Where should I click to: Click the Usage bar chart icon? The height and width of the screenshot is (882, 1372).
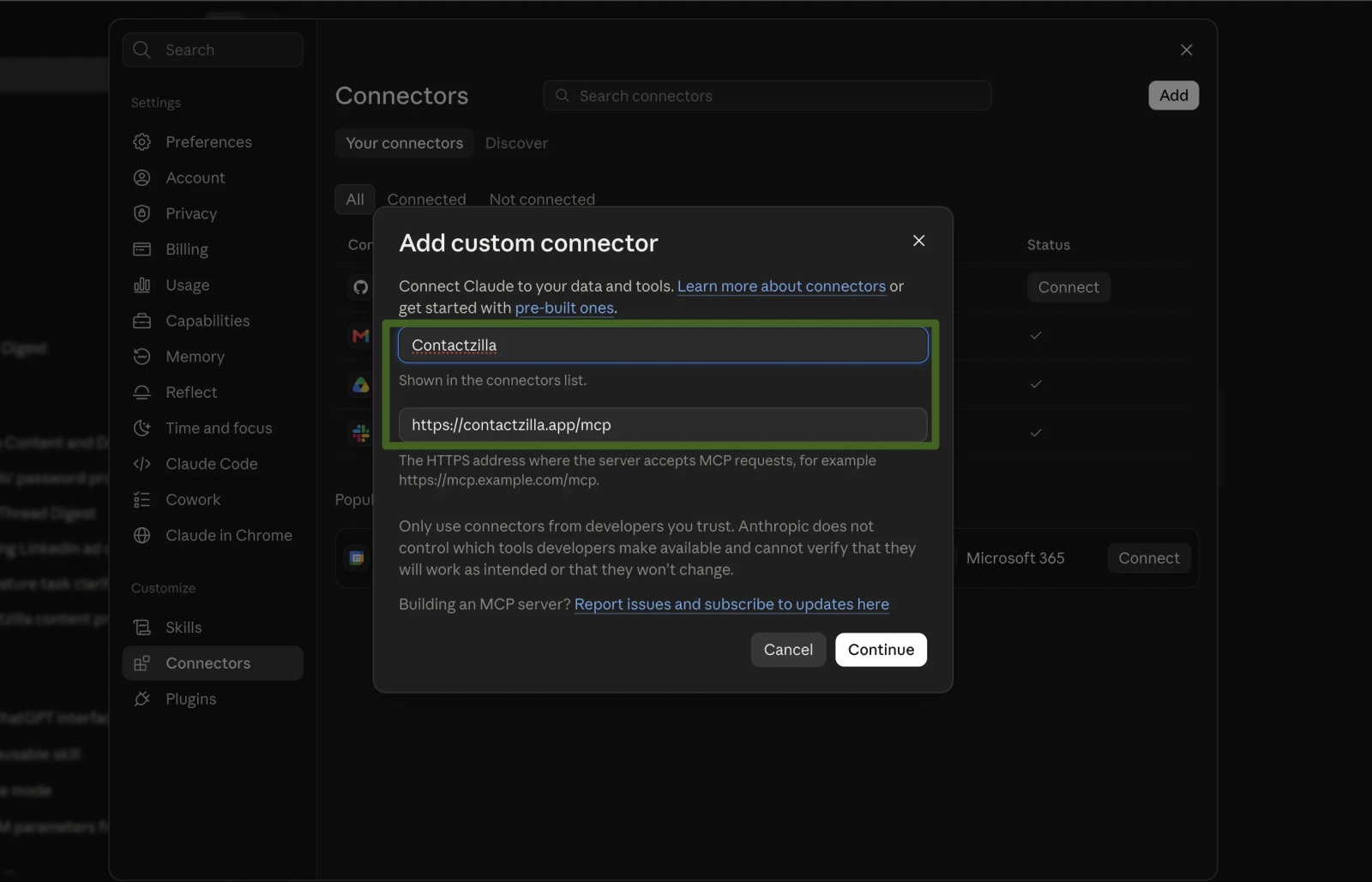pyautogui.click(x=142, y=285)
